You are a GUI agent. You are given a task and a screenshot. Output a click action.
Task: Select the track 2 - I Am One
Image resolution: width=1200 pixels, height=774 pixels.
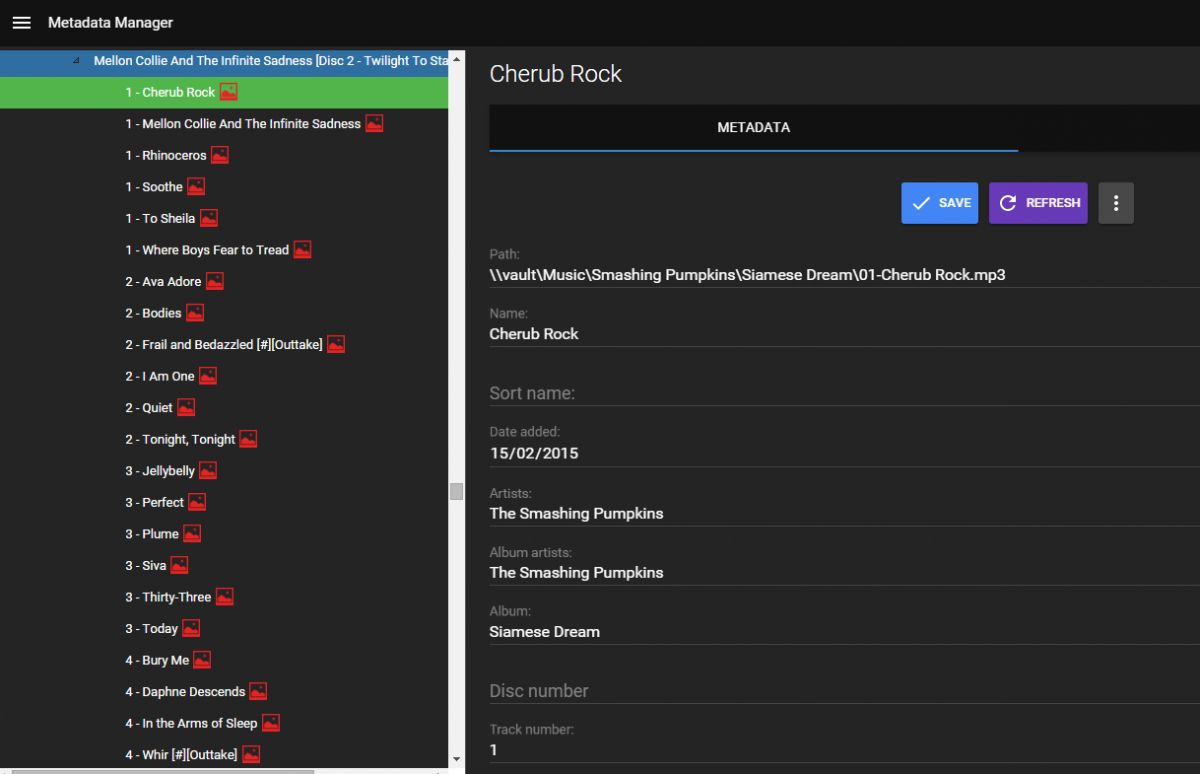[160, 376]
